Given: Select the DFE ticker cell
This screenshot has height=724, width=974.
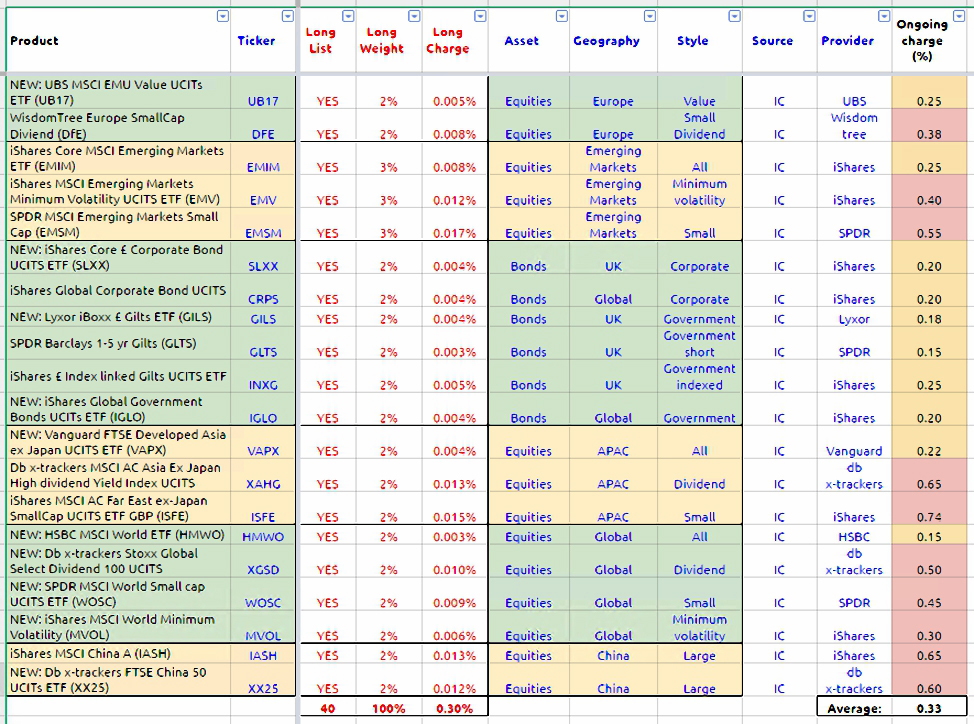Looking at the screenshot, I should click(263, 125).
